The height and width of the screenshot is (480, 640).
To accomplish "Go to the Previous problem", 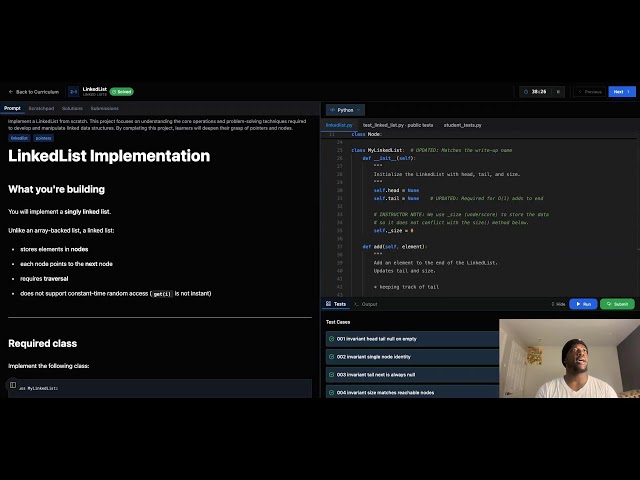I will click(590, 92).
